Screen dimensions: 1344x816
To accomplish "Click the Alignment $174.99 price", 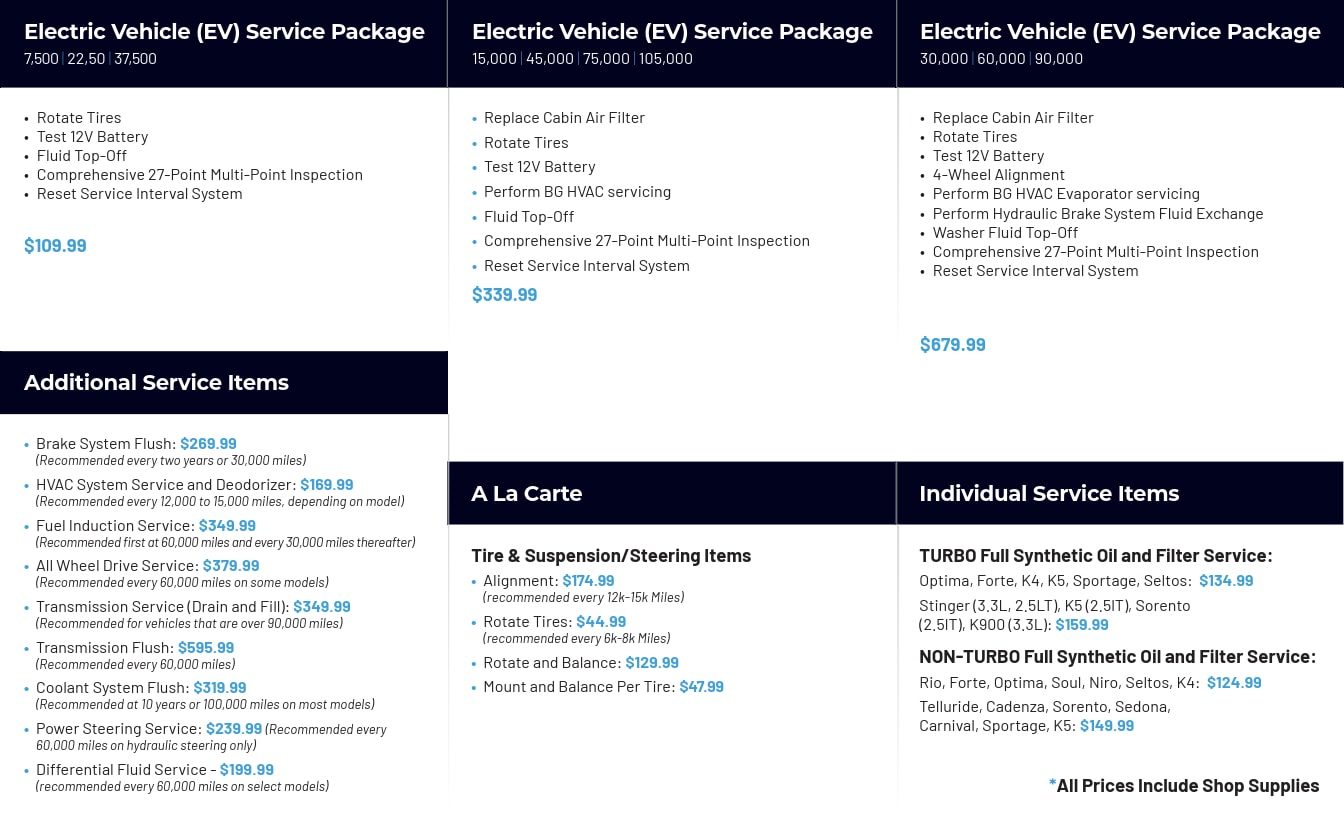I will (x=588, y=581).
